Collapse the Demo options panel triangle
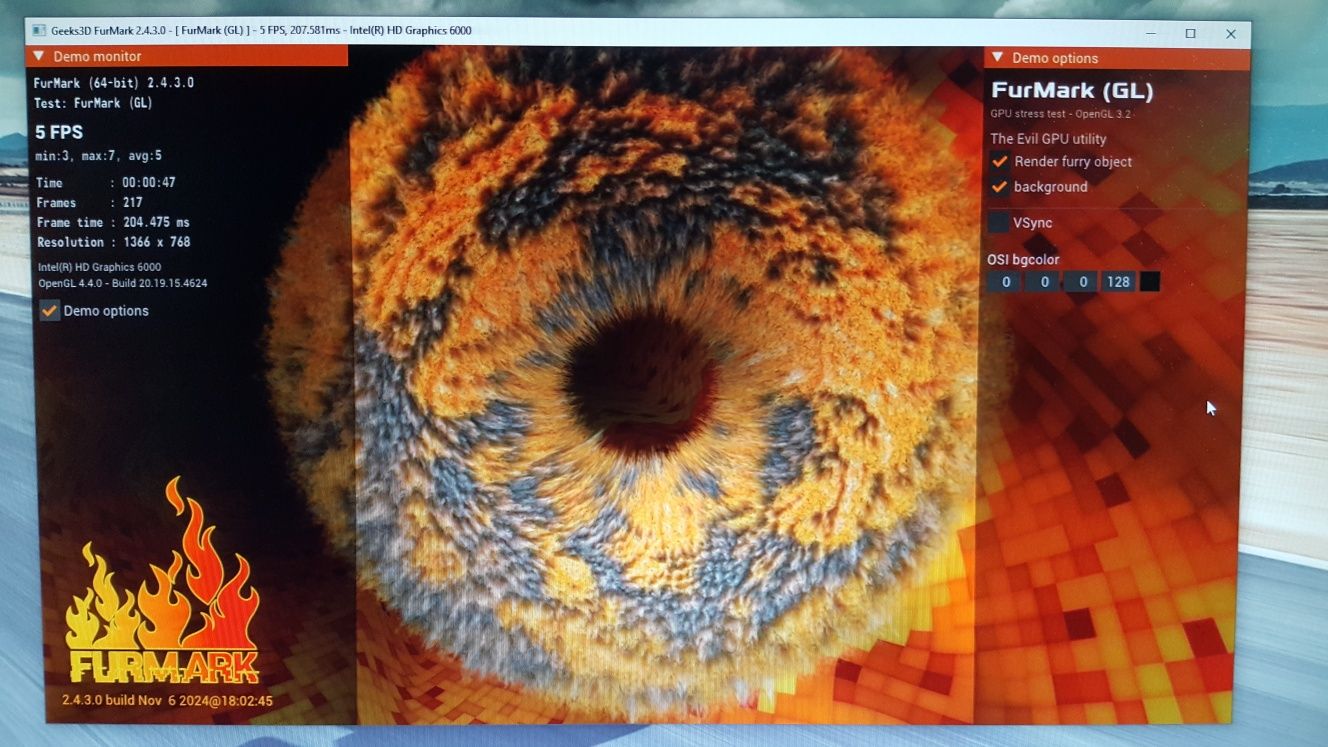The width and height of the screenshot is (1328, 747). 998,58
